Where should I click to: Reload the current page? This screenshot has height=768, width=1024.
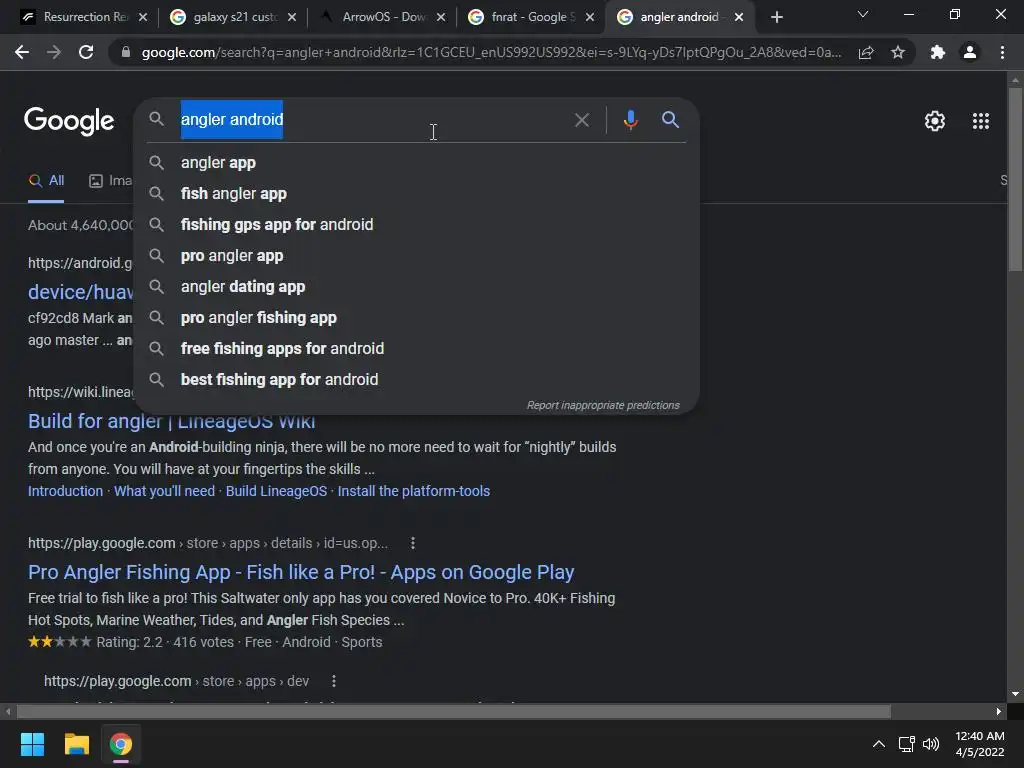(86, 52)
